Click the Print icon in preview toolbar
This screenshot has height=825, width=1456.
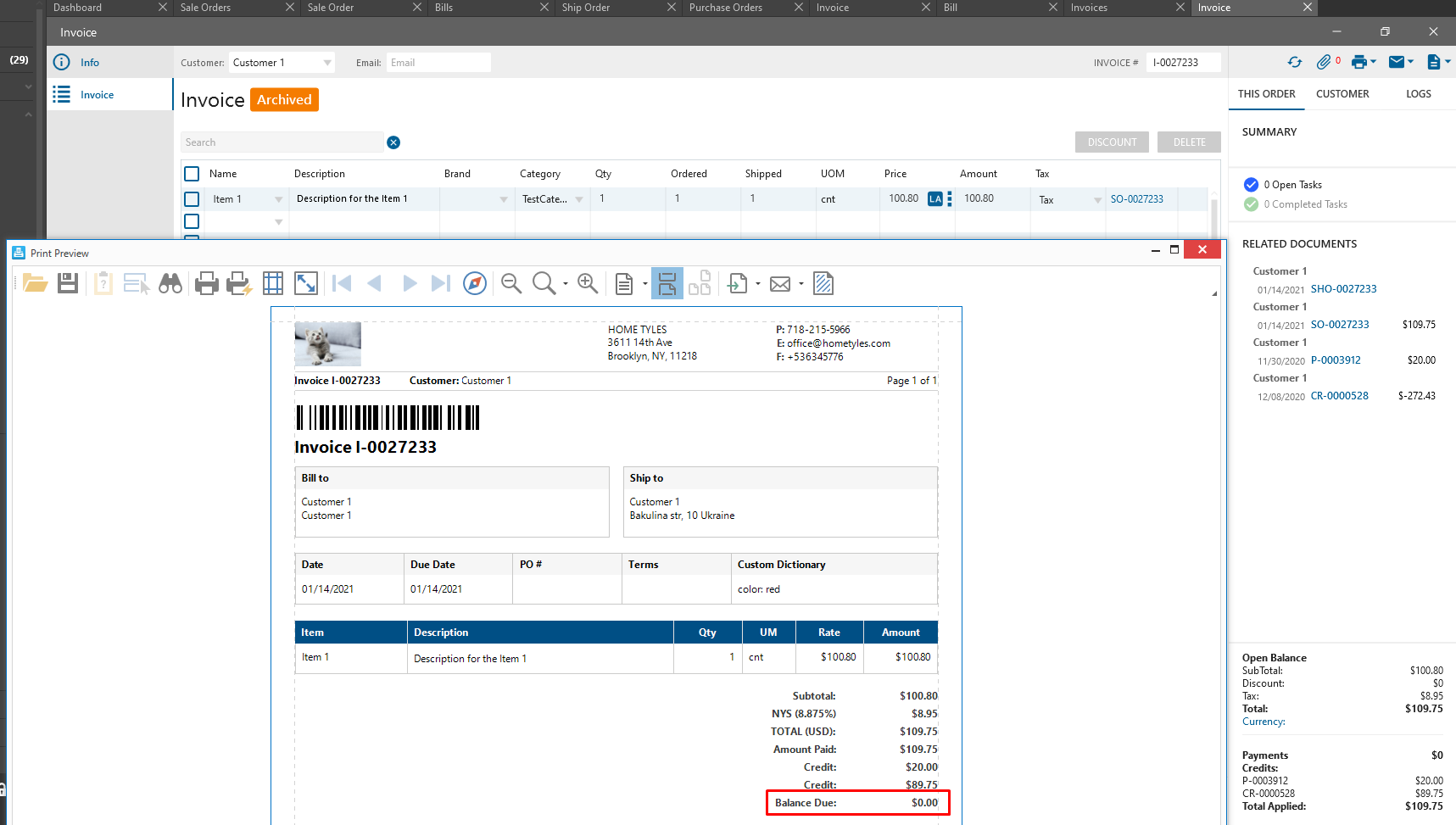pyautogui.click(x=206, y=283)
